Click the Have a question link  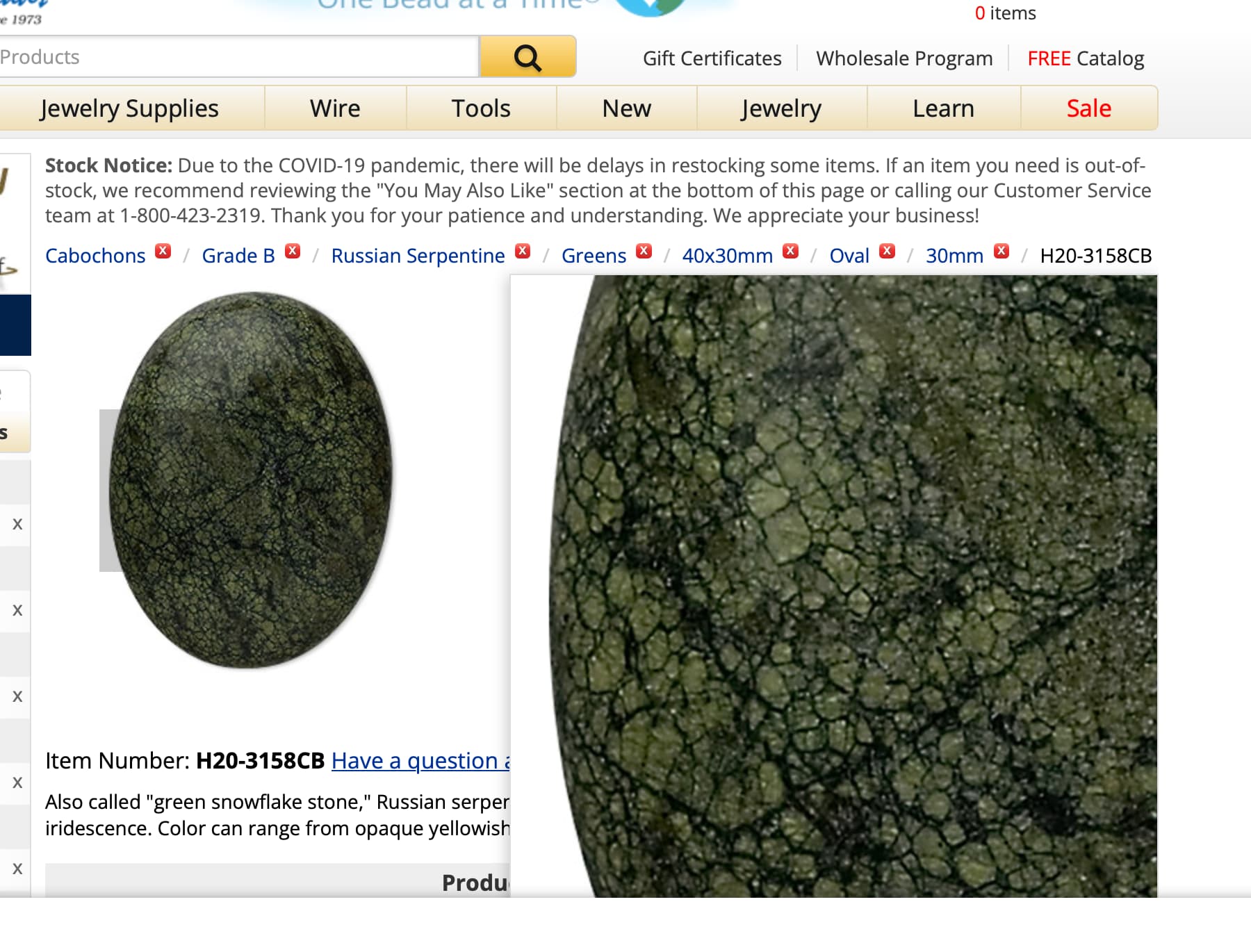tap(420, 761)
